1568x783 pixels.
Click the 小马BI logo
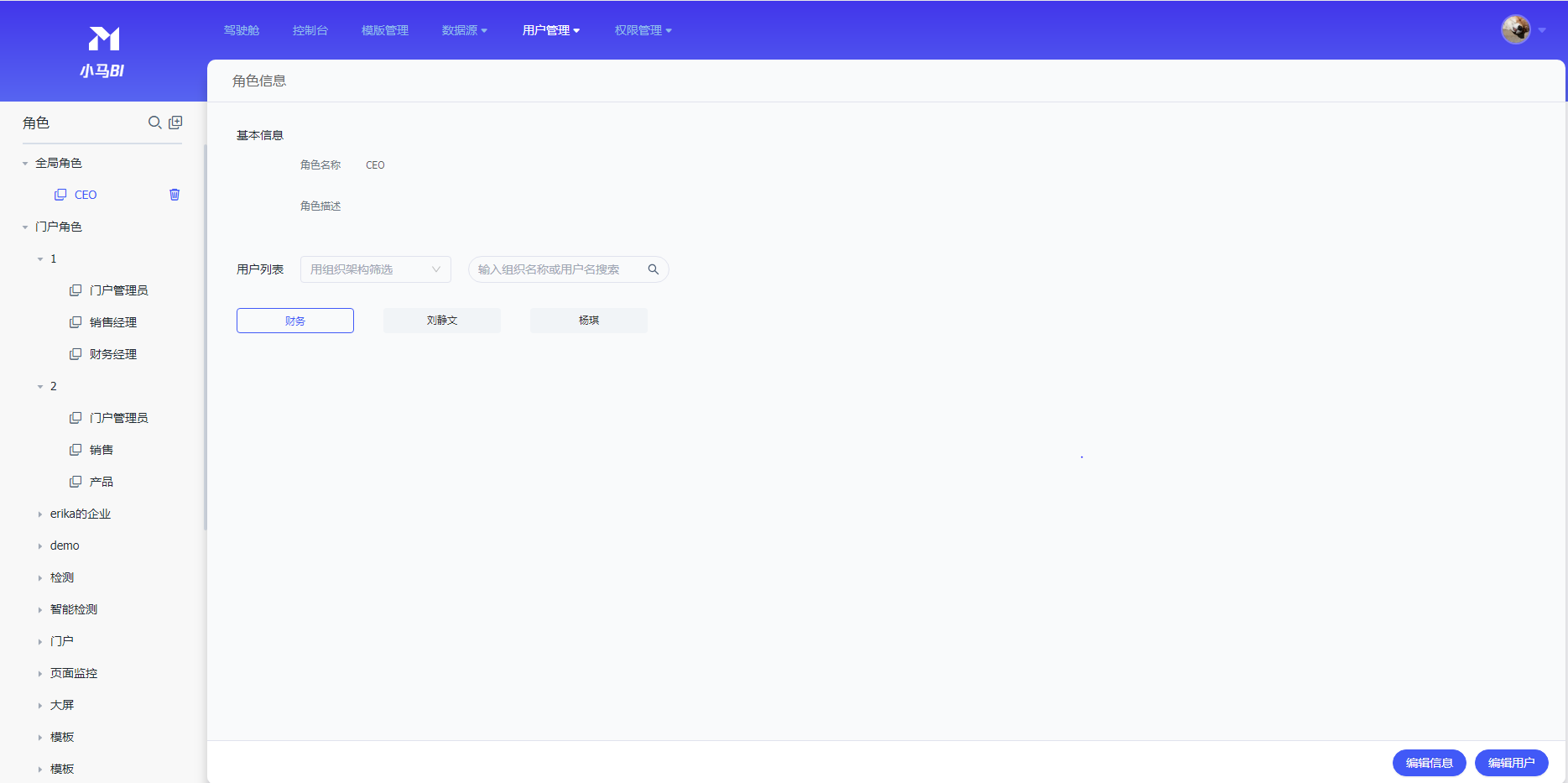103,52
